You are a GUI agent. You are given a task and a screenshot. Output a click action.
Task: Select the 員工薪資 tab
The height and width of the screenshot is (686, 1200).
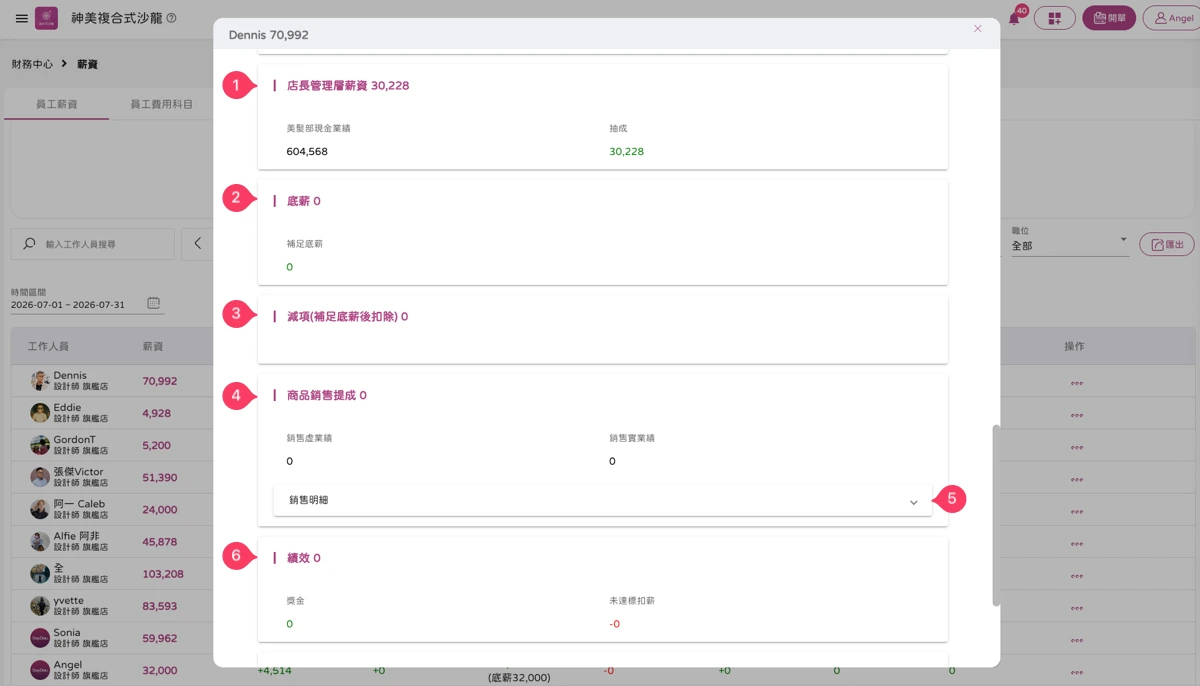(56, 104)
